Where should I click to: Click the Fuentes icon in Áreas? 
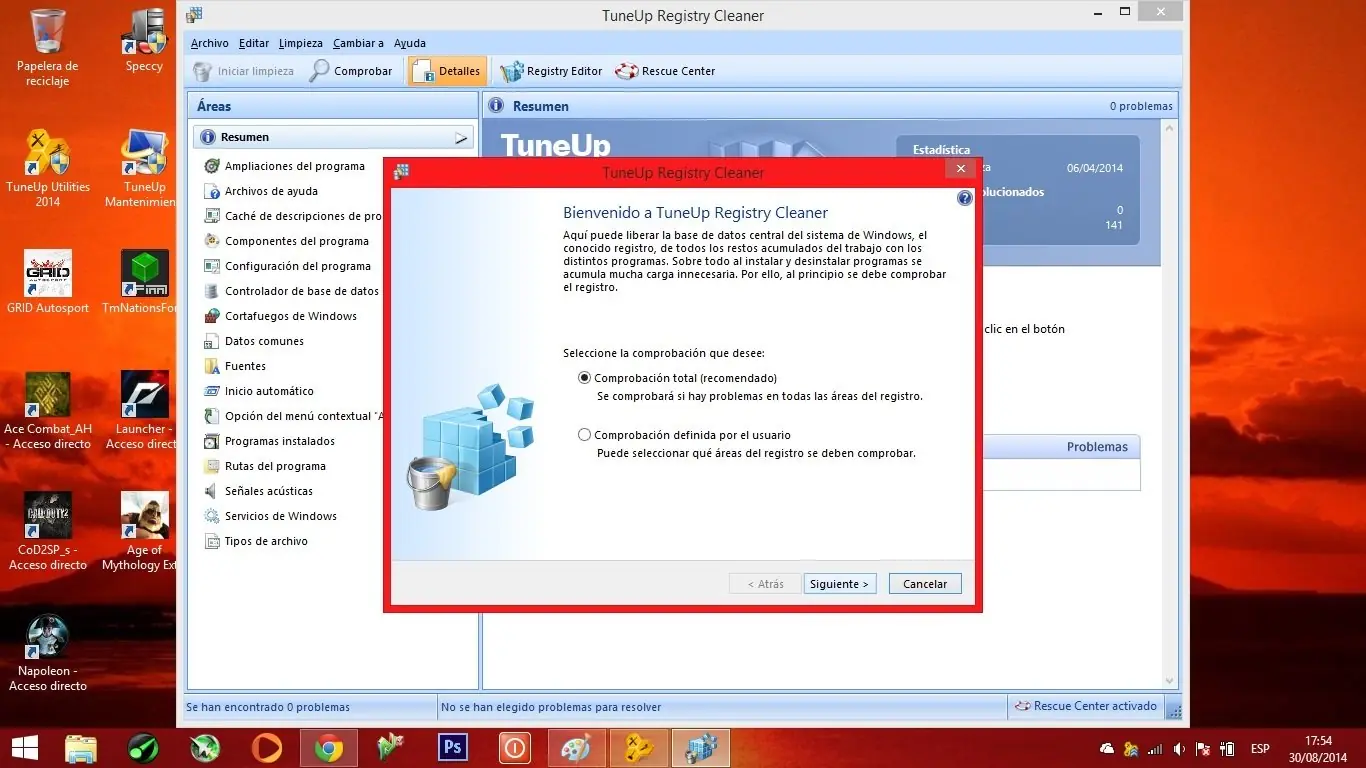tap(211, 366)
